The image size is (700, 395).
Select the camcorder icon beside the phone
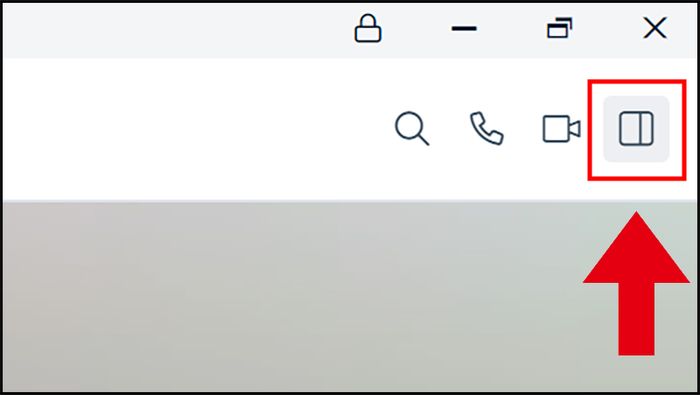click(x=561, y=129)
